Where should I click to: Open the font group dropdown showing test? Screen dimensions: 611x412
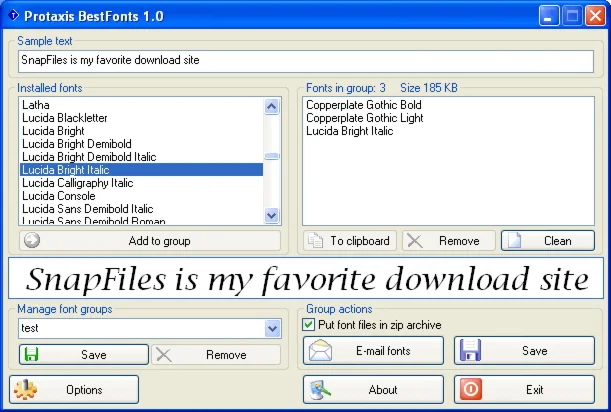[x=272, y=329]
